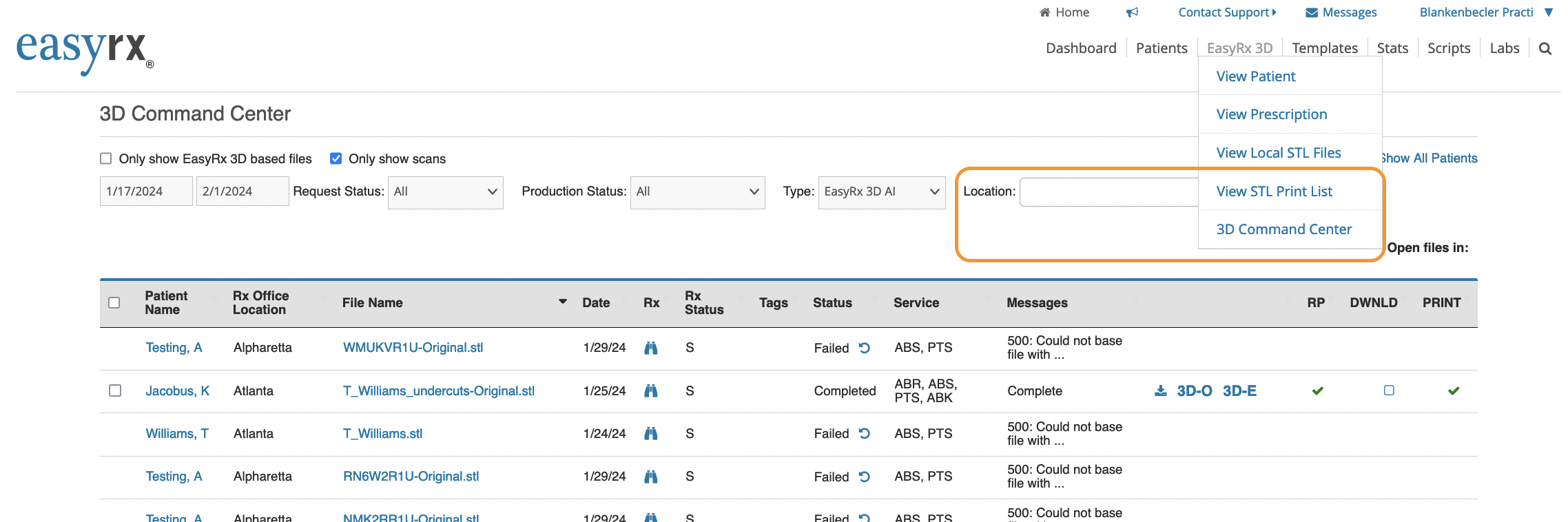Viewport: 1568px width, 522px height.
Task: Open search with the magnifying glass icon
Action: click(x=1545, y=48)
